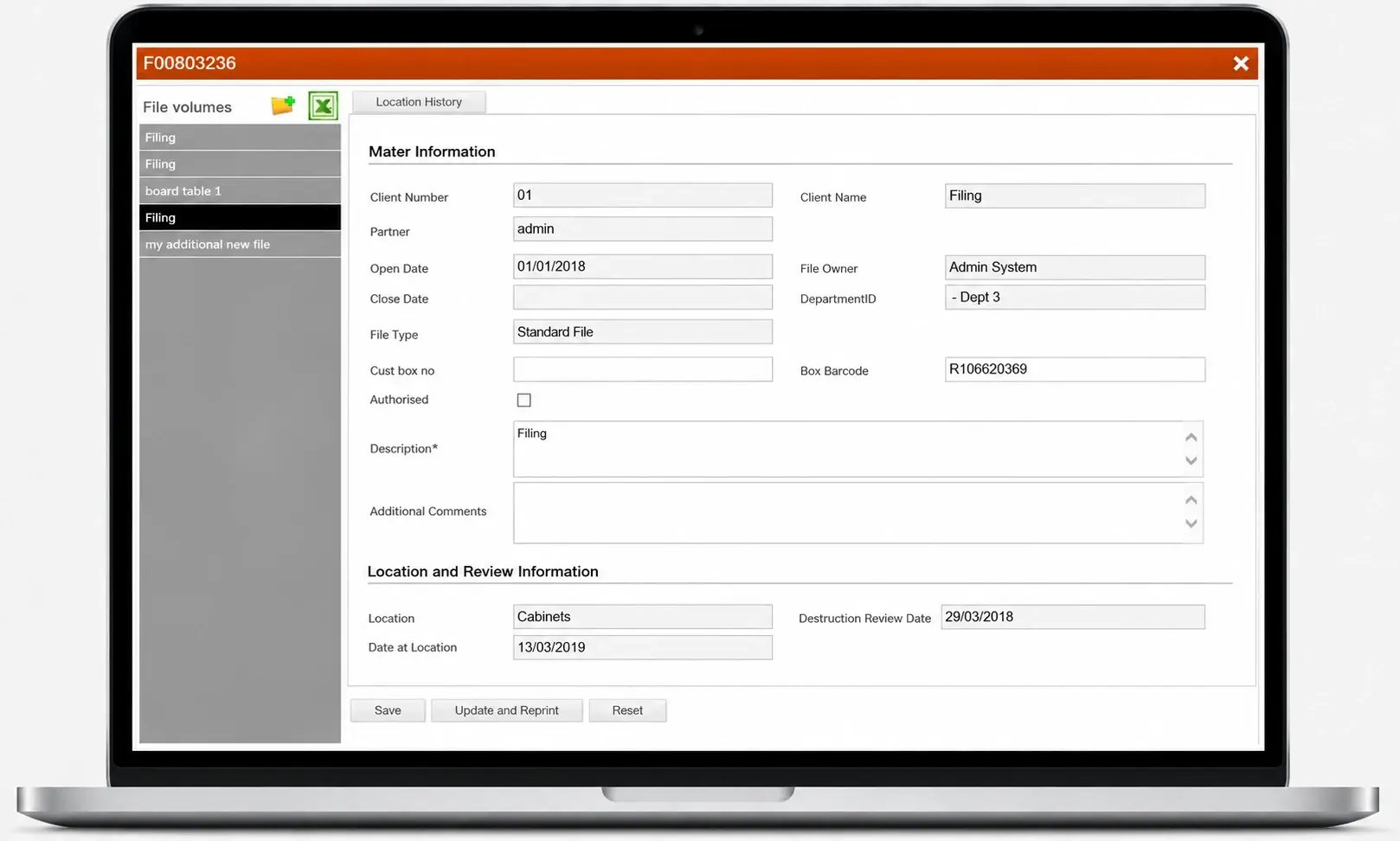The image size is (1400, 841).
Task: Click Additional Comments scroll up arrow
Action: pyautogui.click(x=1191, y=500)
